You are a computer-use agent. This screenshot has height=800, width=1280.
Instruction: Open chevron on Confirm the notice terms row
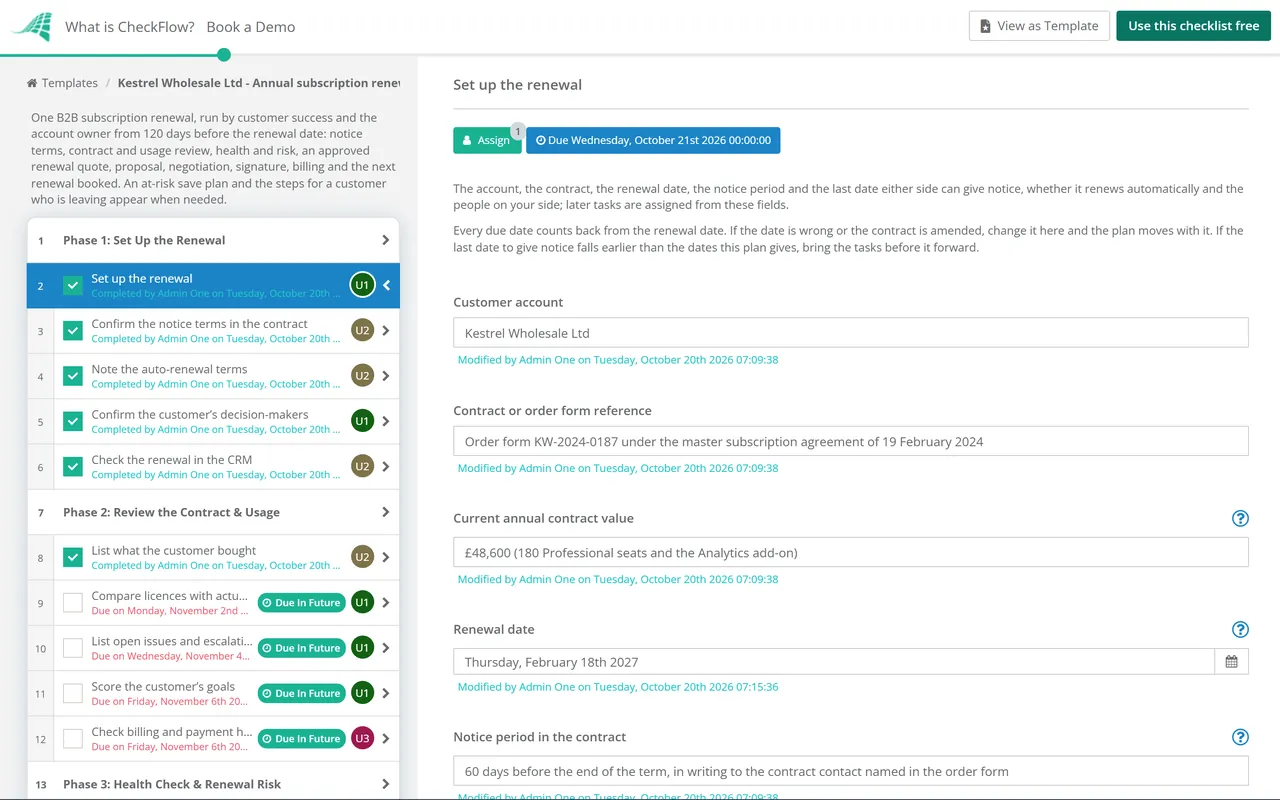click(386, 331)
